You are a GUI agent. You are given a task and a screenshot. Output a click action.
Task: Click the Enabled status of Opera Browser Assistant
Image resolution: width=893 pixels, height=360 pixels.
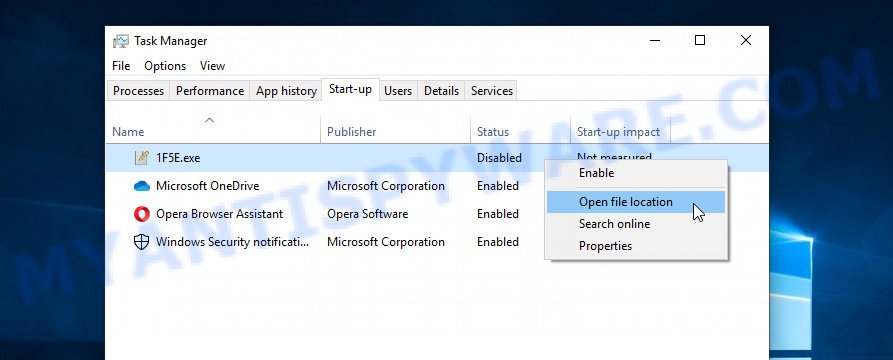pyautogui.click(x=498, y=214)
